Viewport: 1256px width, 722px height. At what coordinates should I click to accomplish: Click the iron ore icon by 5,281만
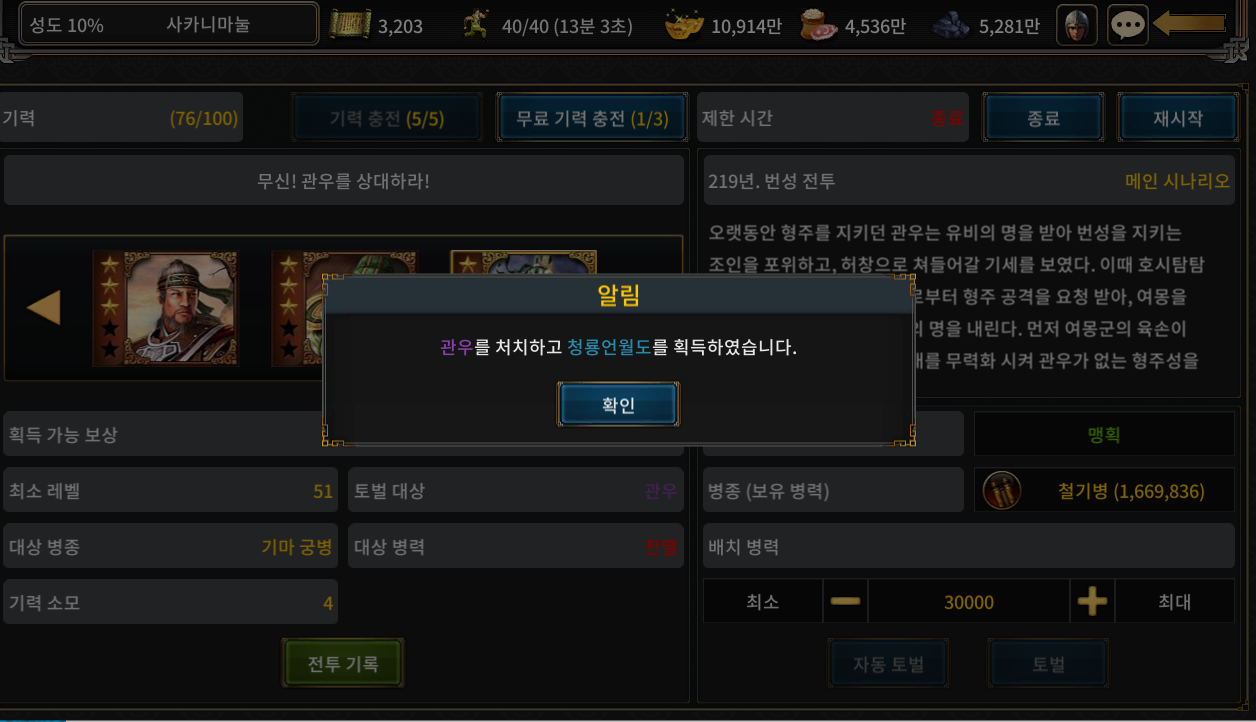click(953, 25)
